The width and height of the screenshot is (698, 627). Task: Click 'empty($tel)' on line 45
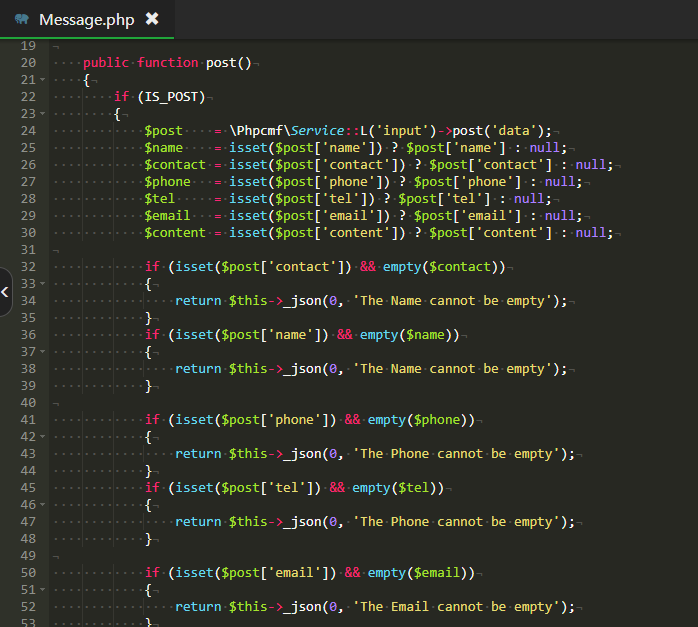[x=394, y=488]
